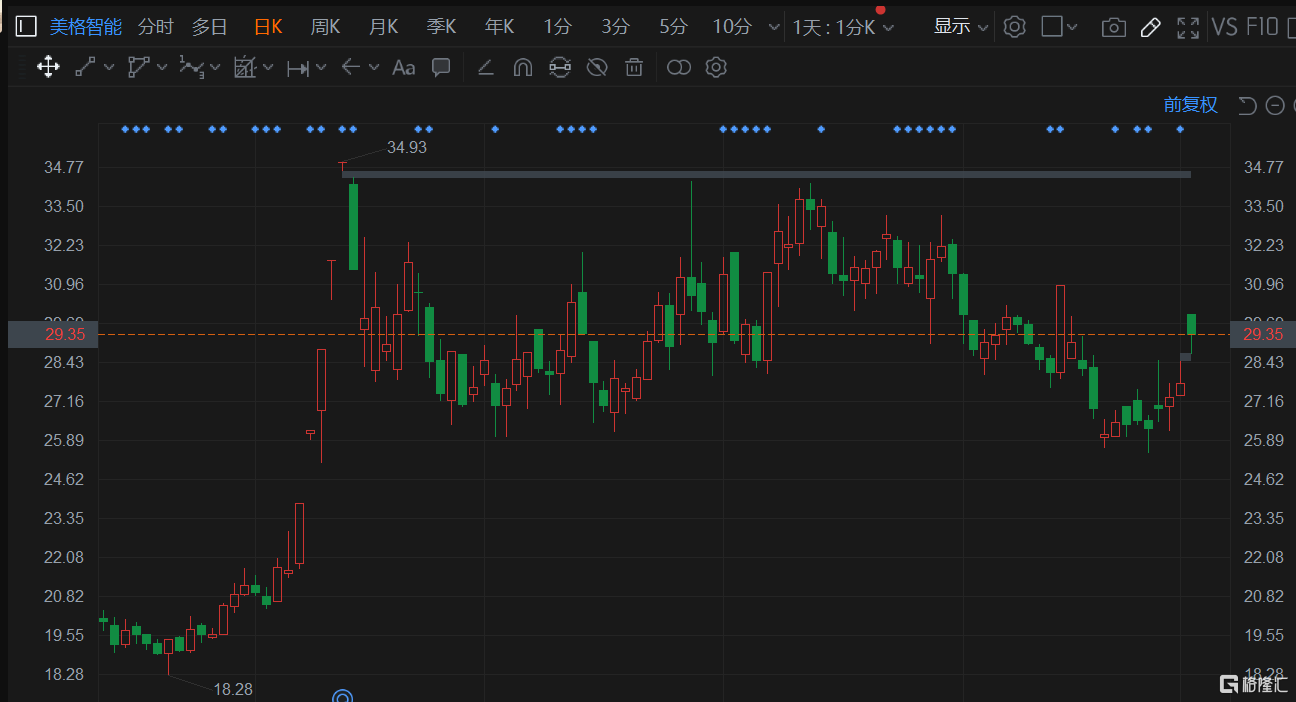Select the trend line drawing tool
Image resolution: width=1296 pixels, height=702 pixels.
point(86,67)
